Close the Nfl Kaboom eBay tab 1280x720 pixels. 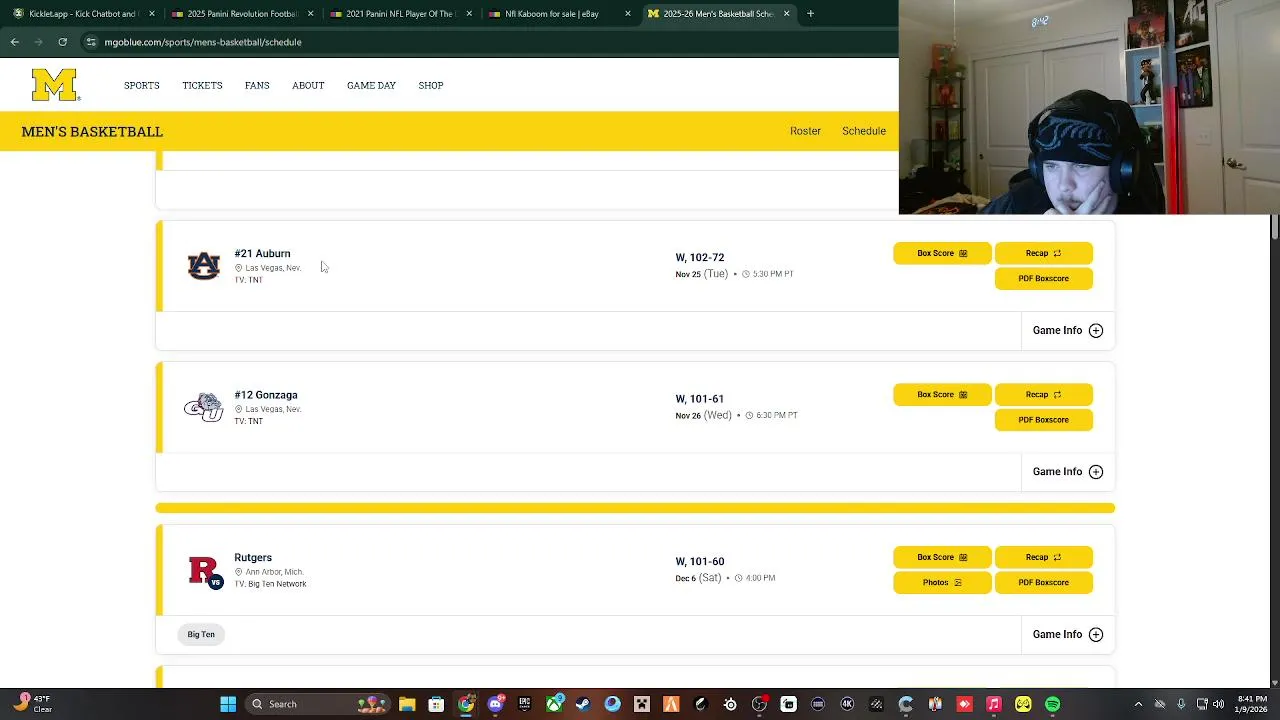coord(628,14)
